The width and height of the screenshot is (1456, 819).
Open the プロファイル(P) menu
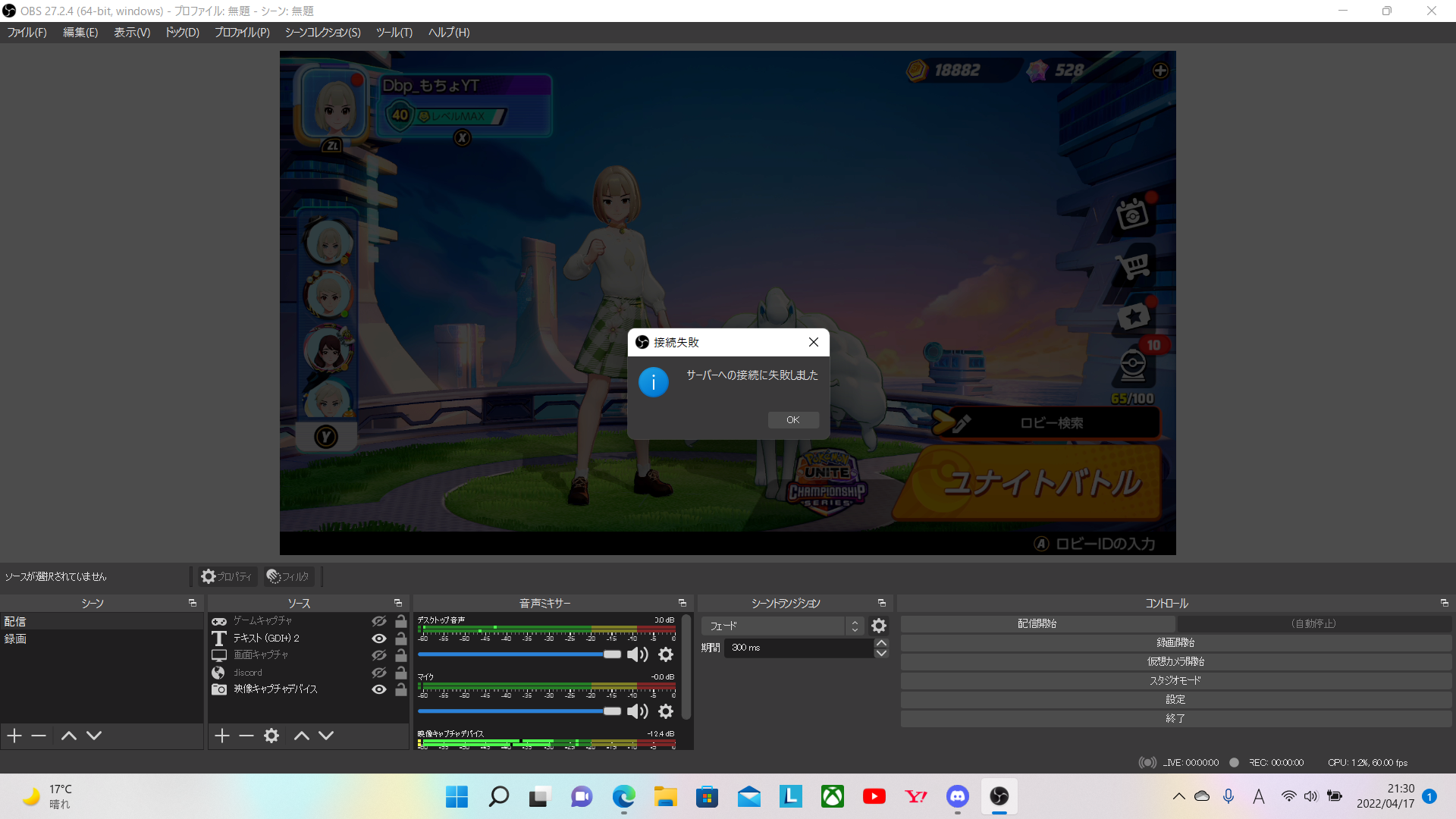click(242, 33)
